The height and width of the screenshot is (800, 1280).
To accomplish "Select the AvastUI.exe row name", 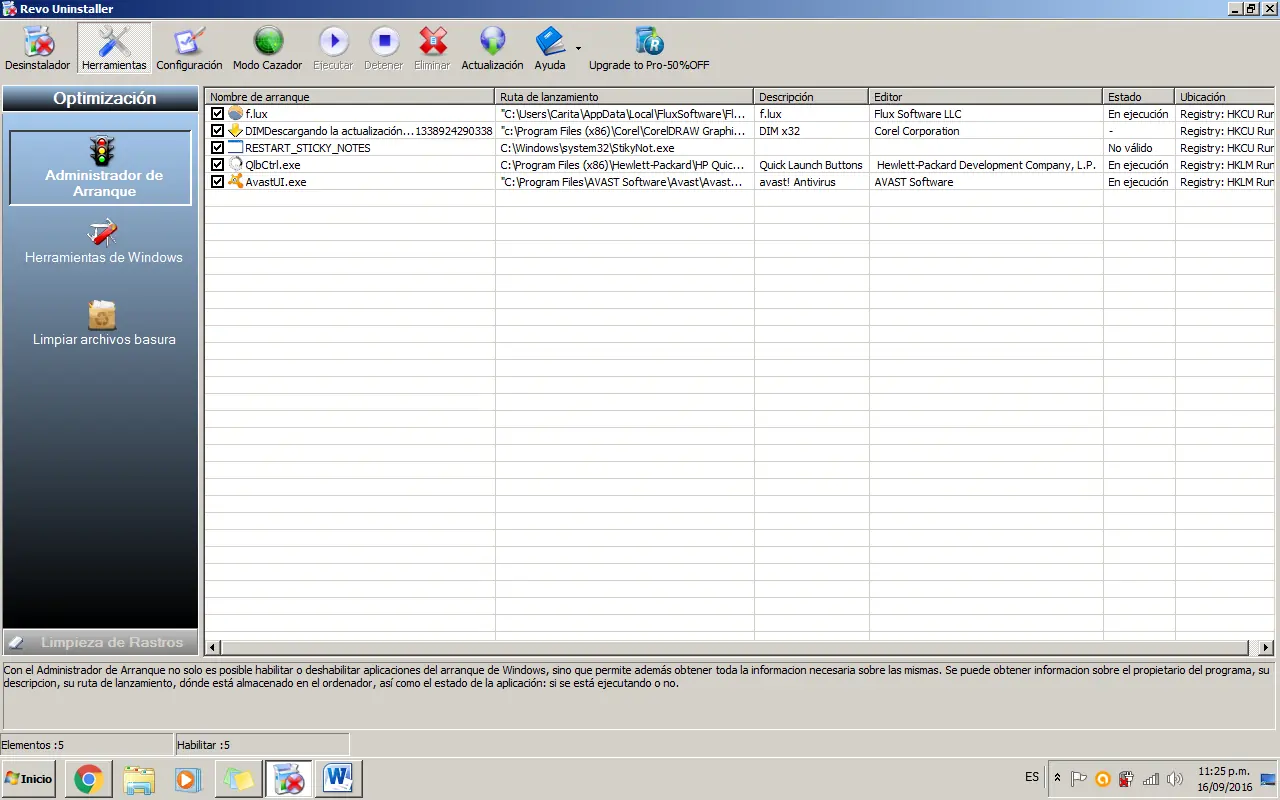I will [x=275, y=182].
